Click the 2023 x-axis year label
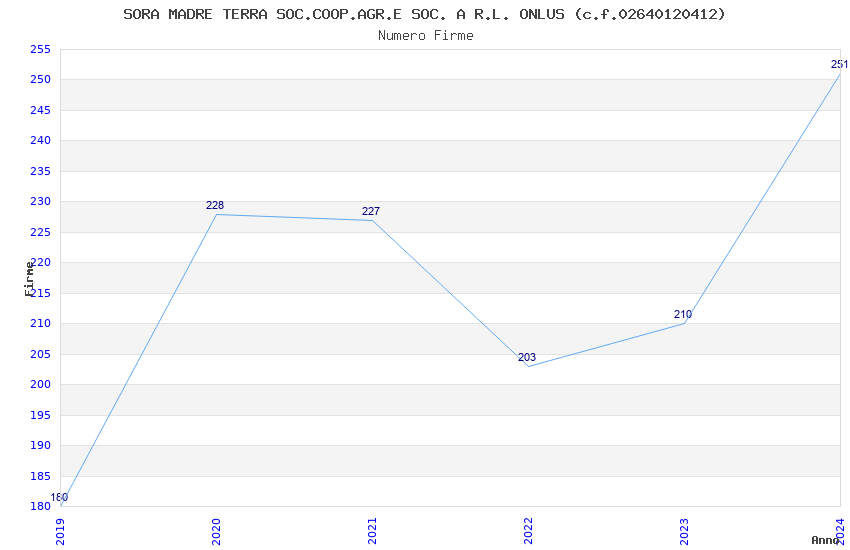Viewport: 850px width, 550px height. tap(685, 532)
